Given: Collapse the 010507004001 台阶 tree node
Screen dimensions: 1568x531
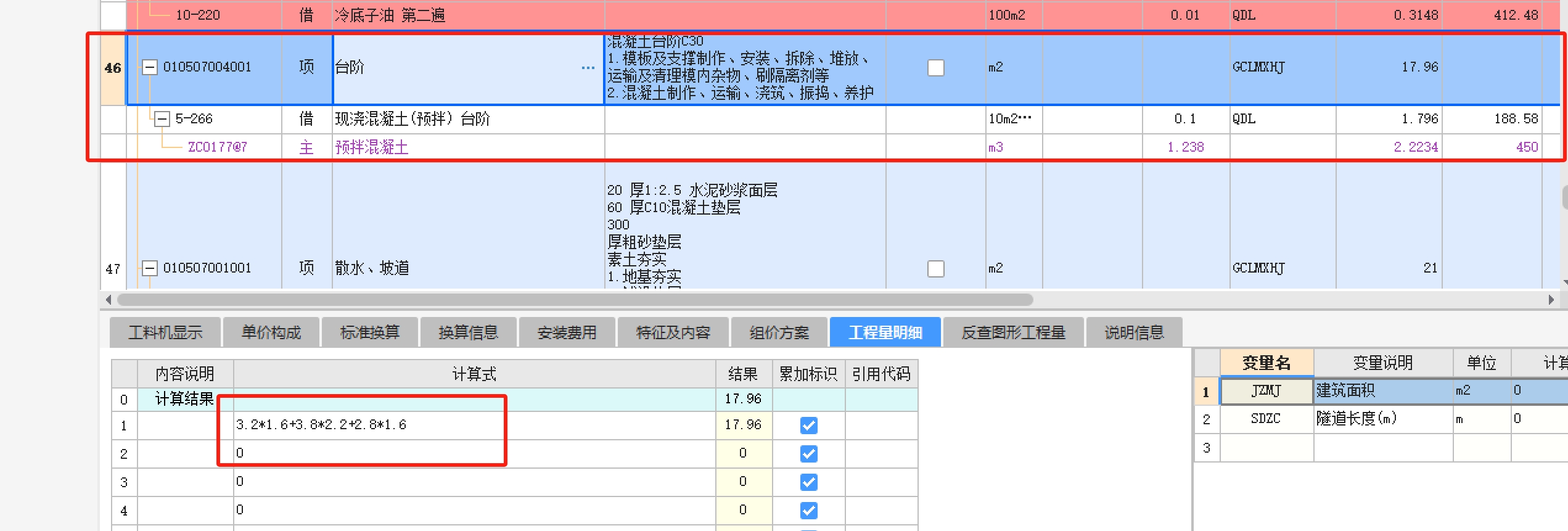Looking at the screenshot, I should (x=150, y=67).
